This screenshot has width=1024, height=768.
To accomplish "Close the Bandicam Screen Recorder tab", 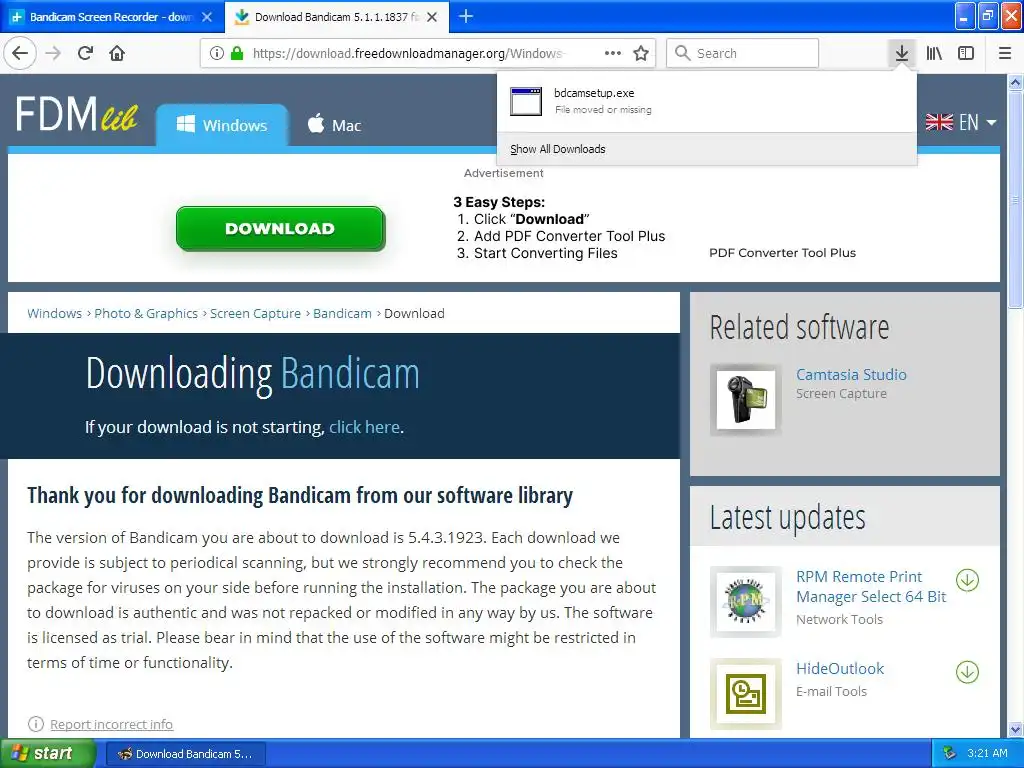I will click(x=207, y=17).
